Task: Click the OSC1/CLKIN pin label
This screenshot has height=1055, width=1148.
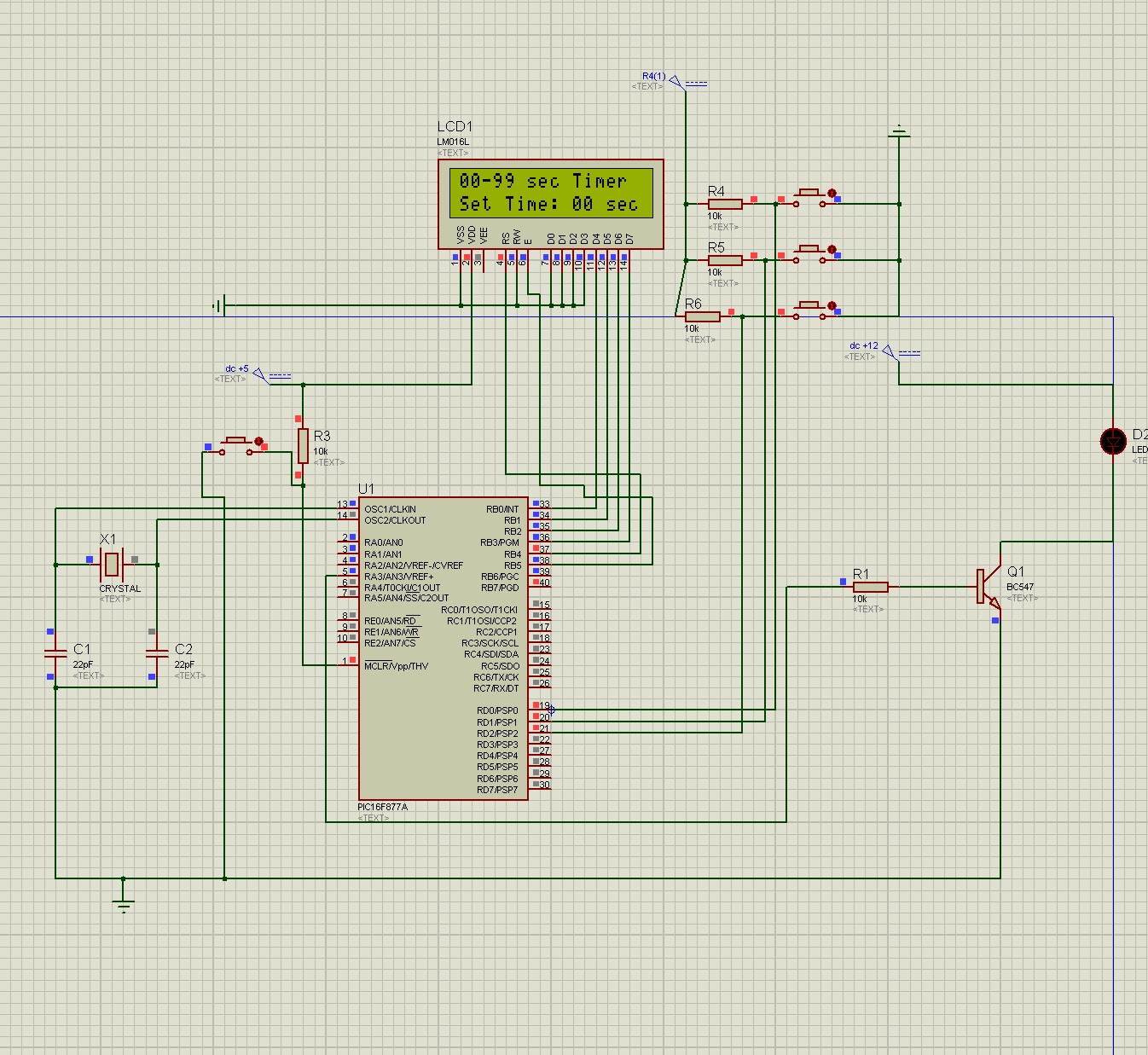Action: (x=390, y=509)
